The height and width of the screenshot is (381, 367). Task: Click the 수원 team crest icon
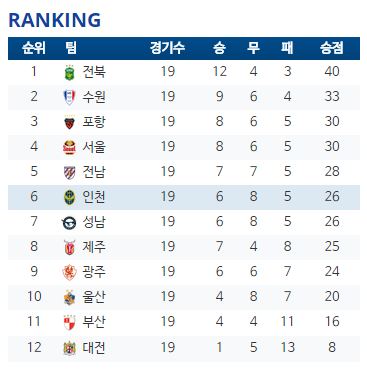pyautogui.click(x=69, y=97)
